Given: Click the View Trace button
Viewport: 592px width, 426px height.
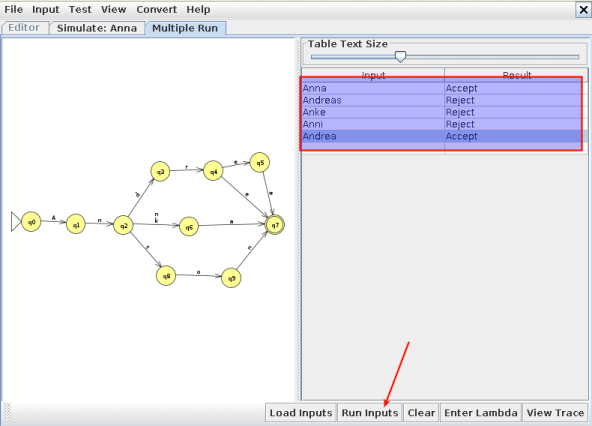Looking at the screenshot, I should click(x=555, y=413).
